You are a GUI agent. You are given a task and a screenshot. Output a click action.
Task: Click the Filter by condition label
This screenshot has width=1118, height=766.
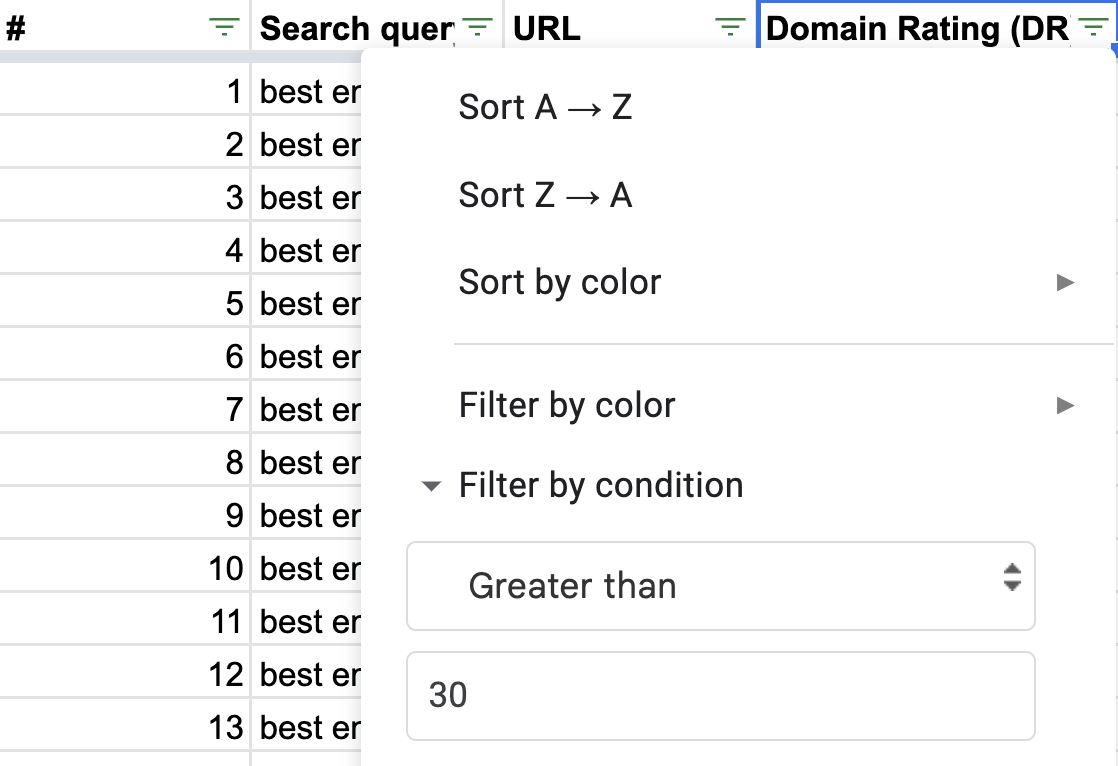pyautogui.click(x=600, y=486)
